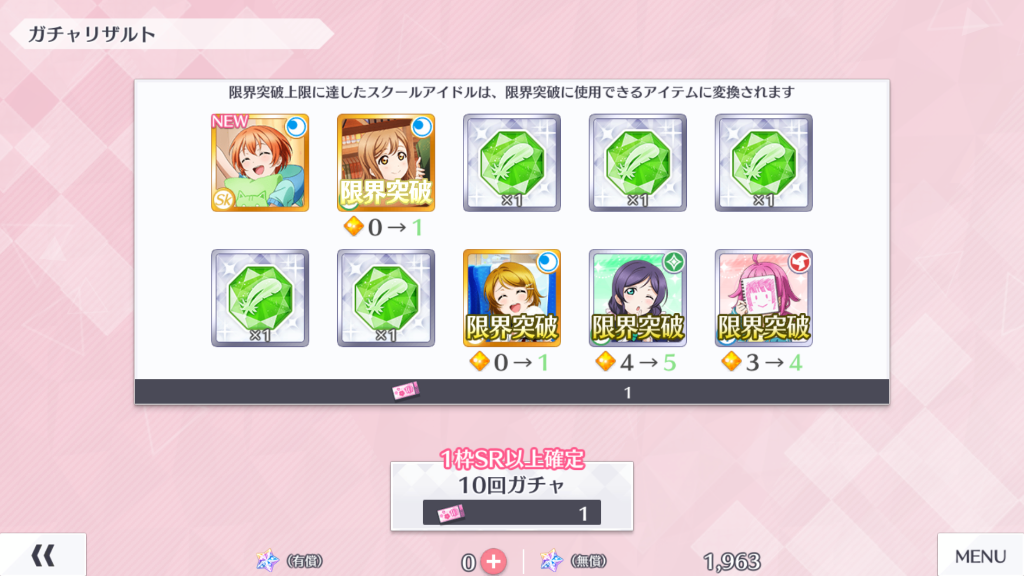This screenshot has width=1024, height=576.
Task: Tap the free star gem icon (無償)
Action: [x=551, y=560]
